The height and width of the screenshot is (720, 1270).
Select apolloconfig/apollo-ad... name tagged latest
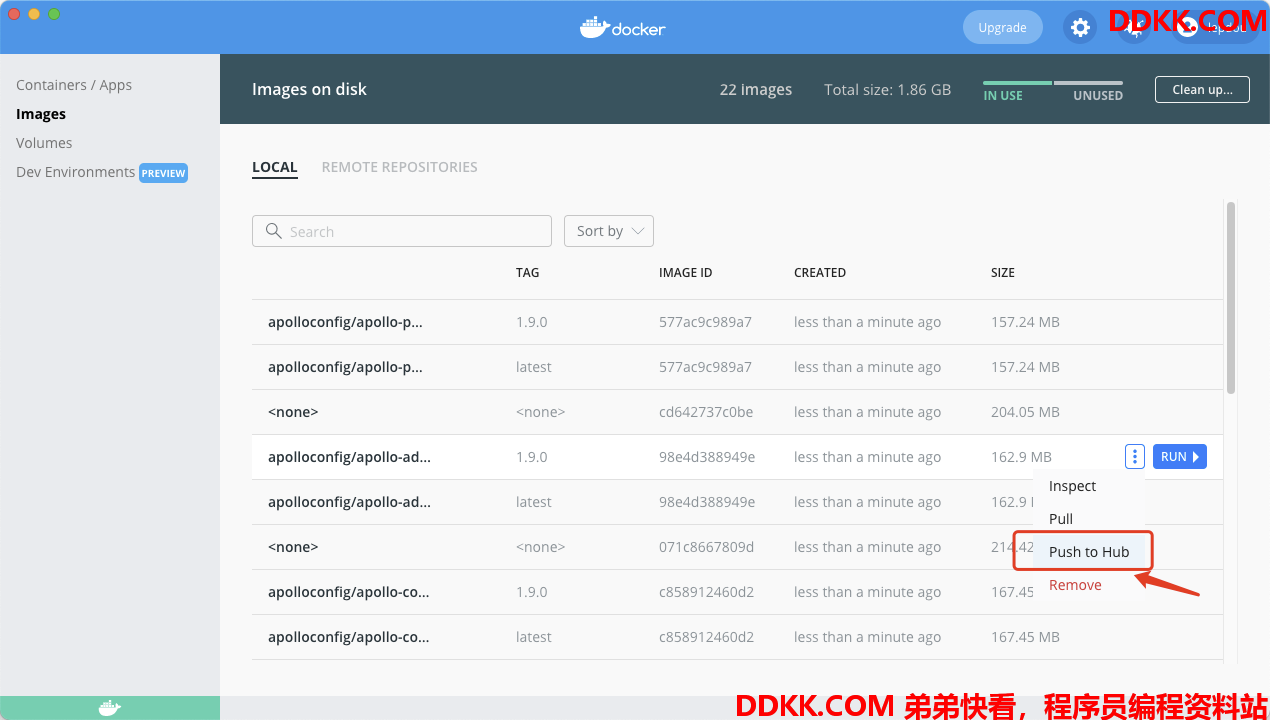click(x=349, y=502)
